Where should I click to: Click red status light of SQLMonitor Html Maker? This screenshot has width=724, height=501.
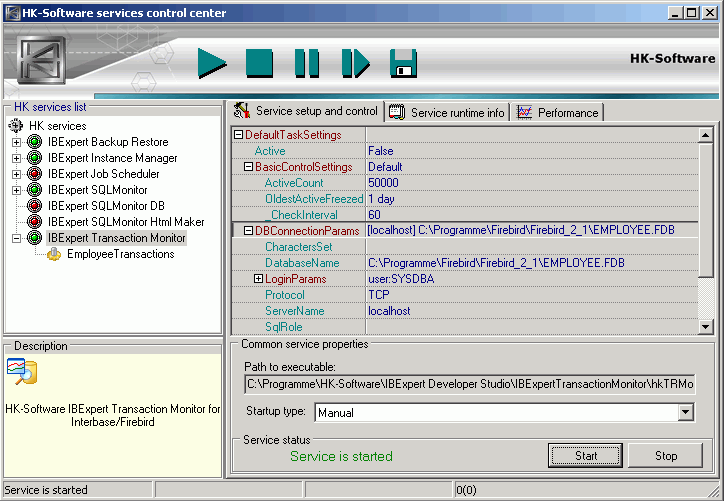click(34, 222)
